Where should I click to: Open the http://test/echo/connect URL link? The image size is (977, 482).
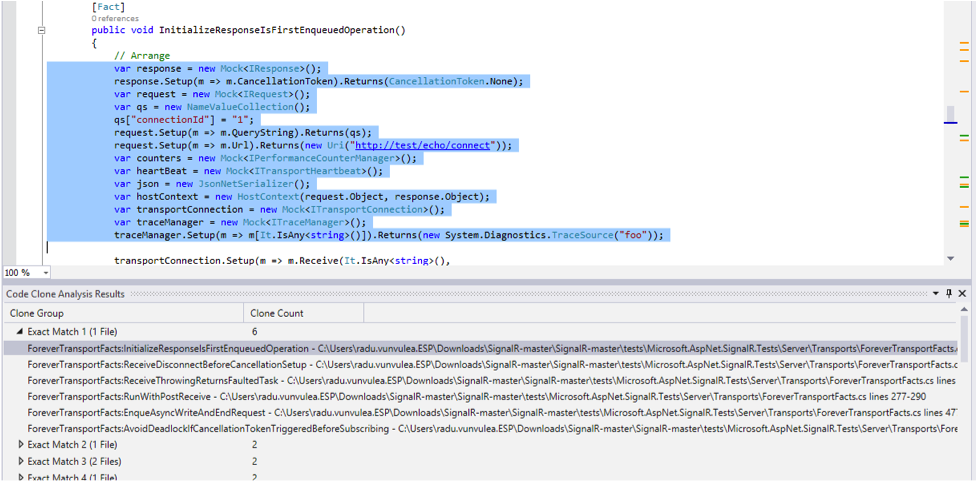[436, 145]
